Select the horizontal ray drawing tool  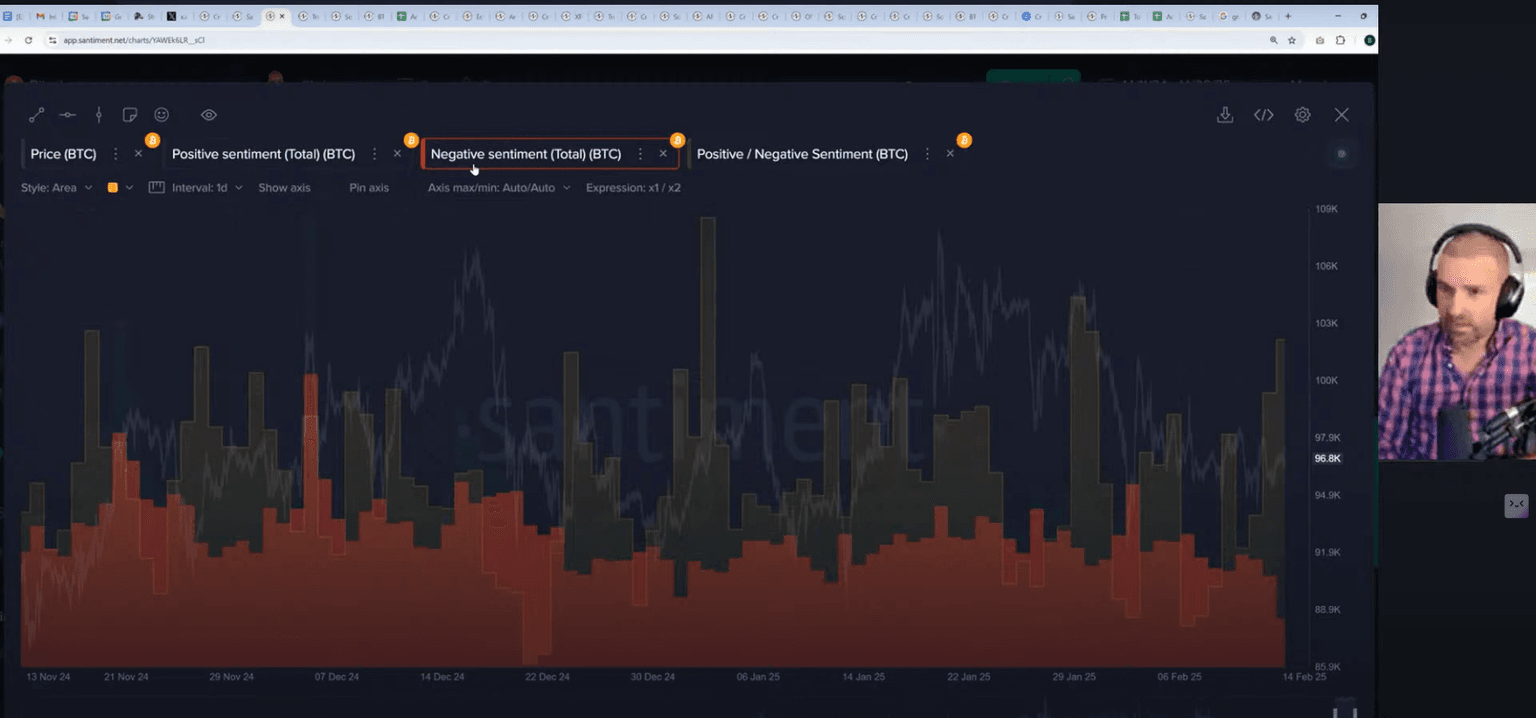pyautogui.click(x=67, y=115)
